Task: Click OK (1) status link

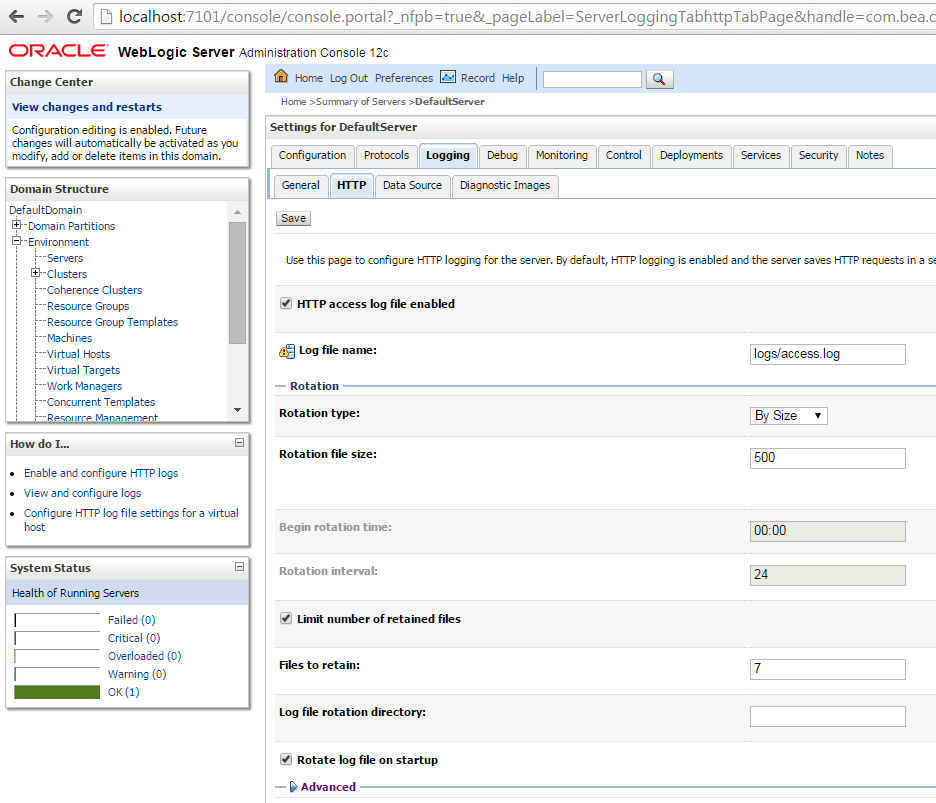Action: (x=124, y=692)
